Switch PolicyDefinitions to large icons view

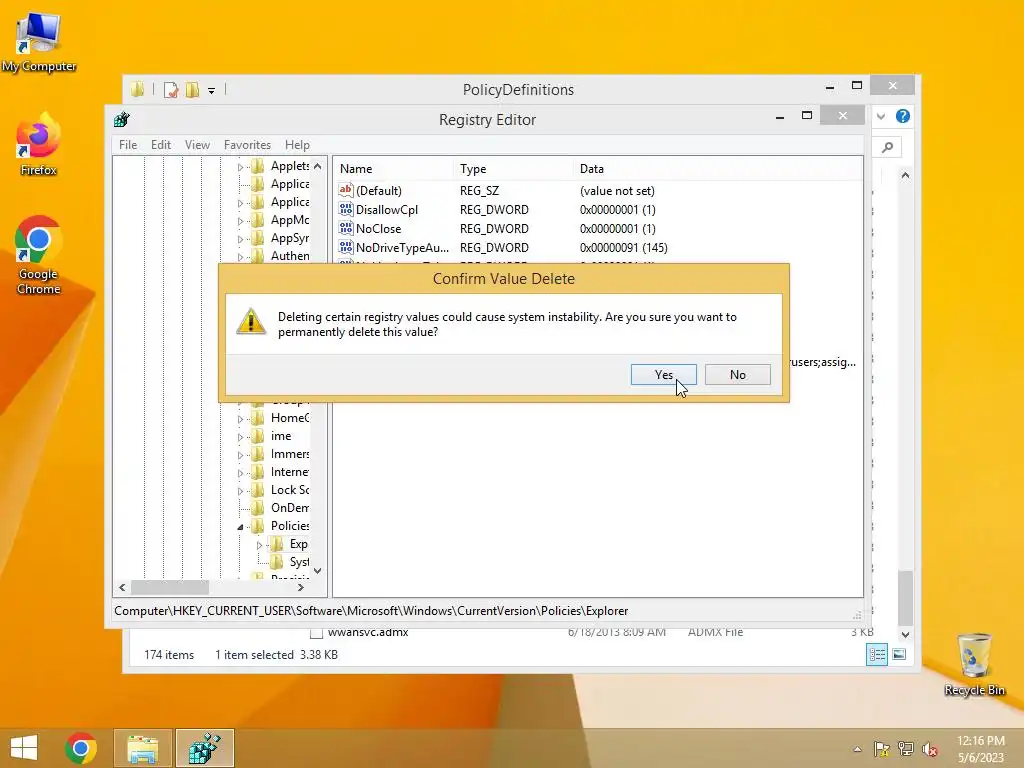click(x=899, y=654)
